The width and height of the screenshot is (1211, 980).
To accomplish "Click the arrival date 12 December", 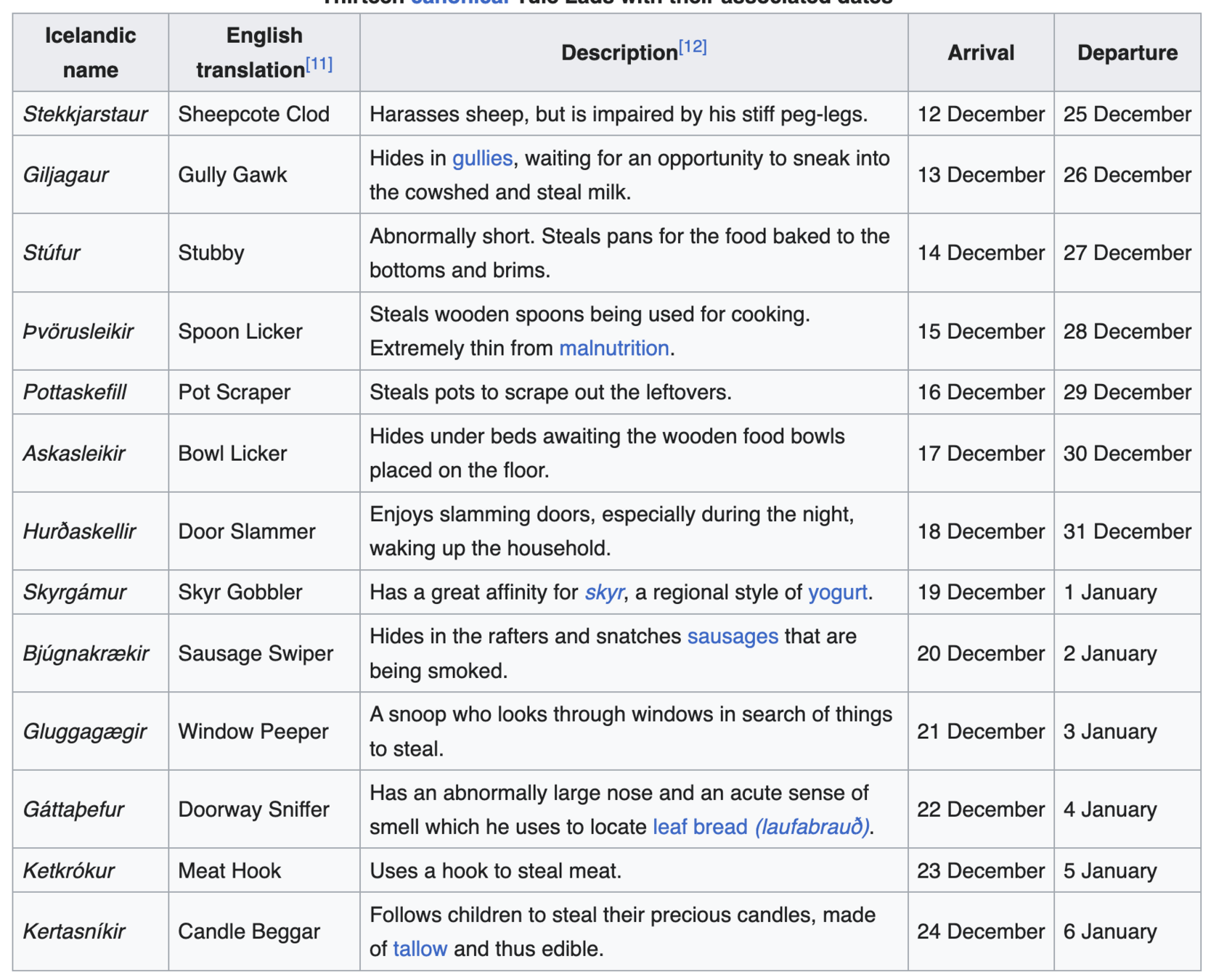I will 981,114.
